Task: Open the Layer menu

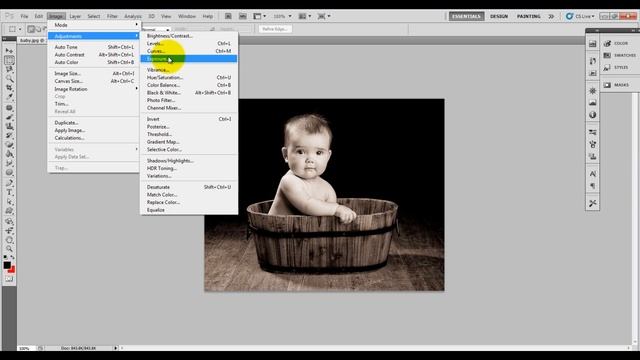Action: point(75,16)
